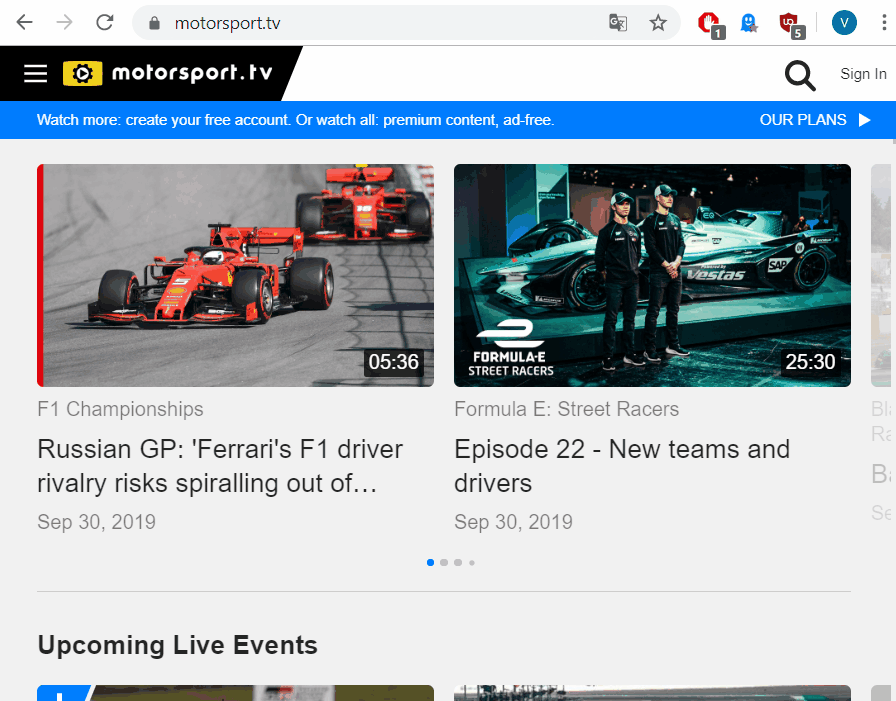Open the hamburger navigation menu
The width and height of the screenshot is (896, 701).
point(35,73)
